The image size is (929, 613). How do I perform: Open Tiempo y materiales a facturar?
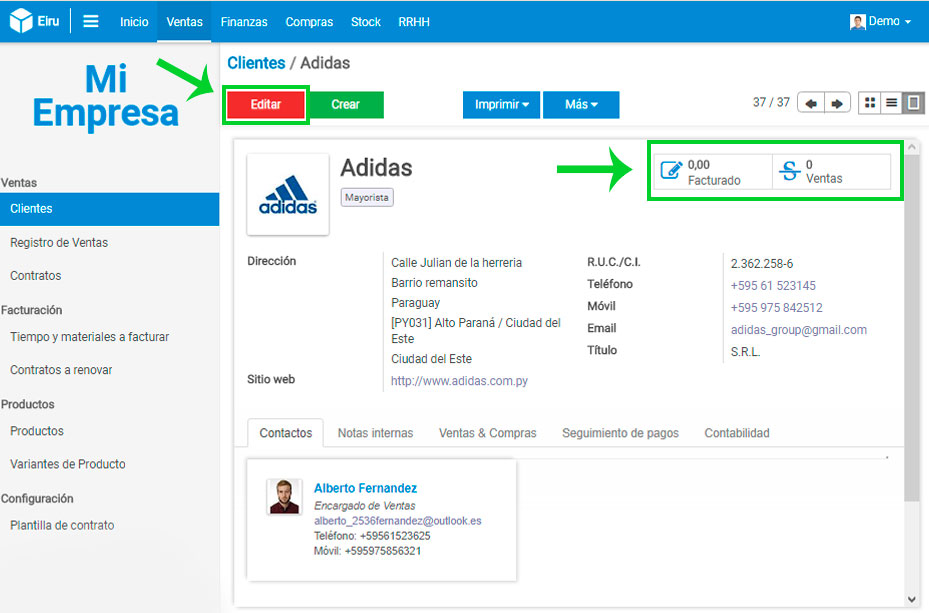click(89, 336)
